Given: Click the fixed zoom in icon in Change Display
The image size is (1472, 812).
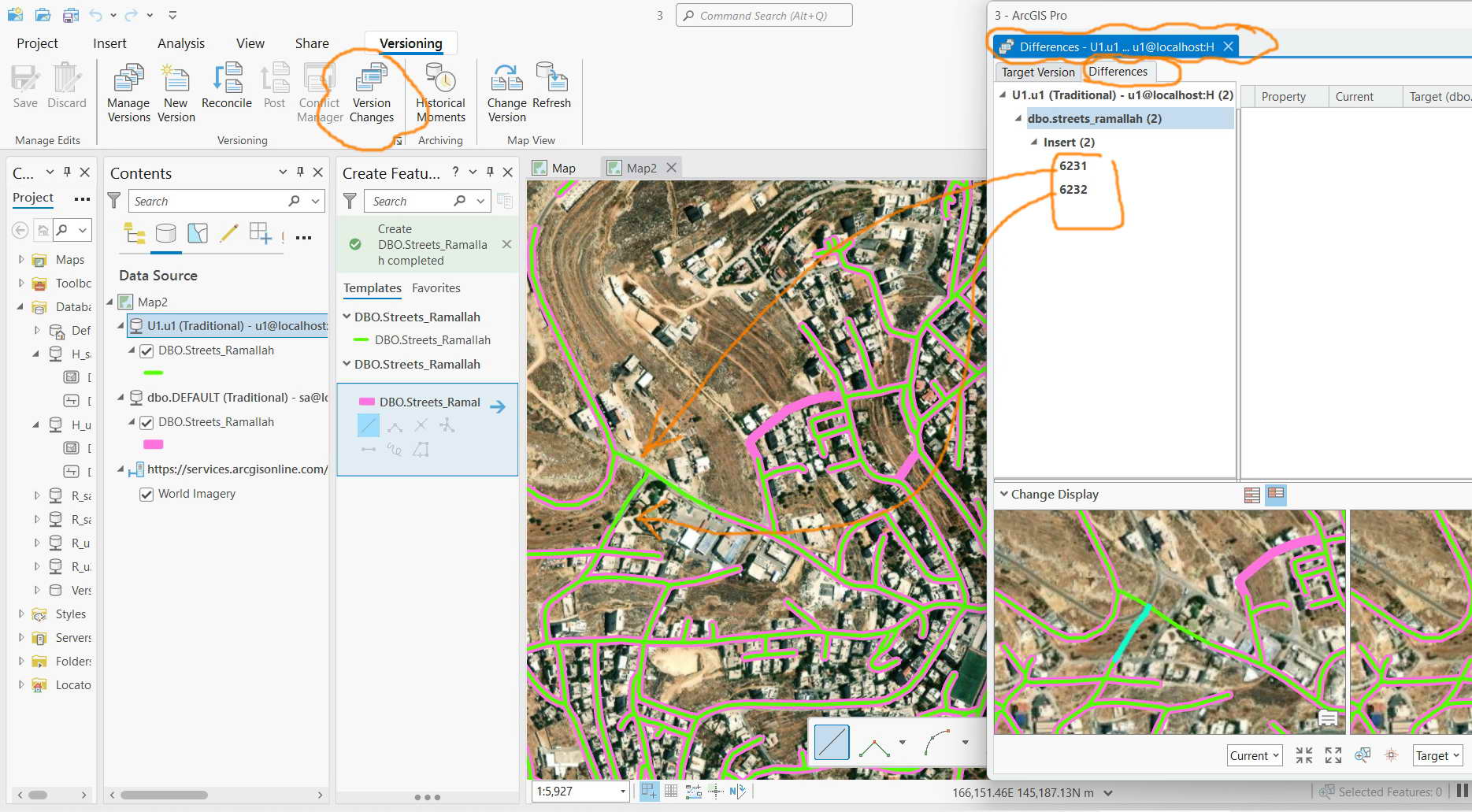Looking at the screenshot, I should tap(1304, 755).
